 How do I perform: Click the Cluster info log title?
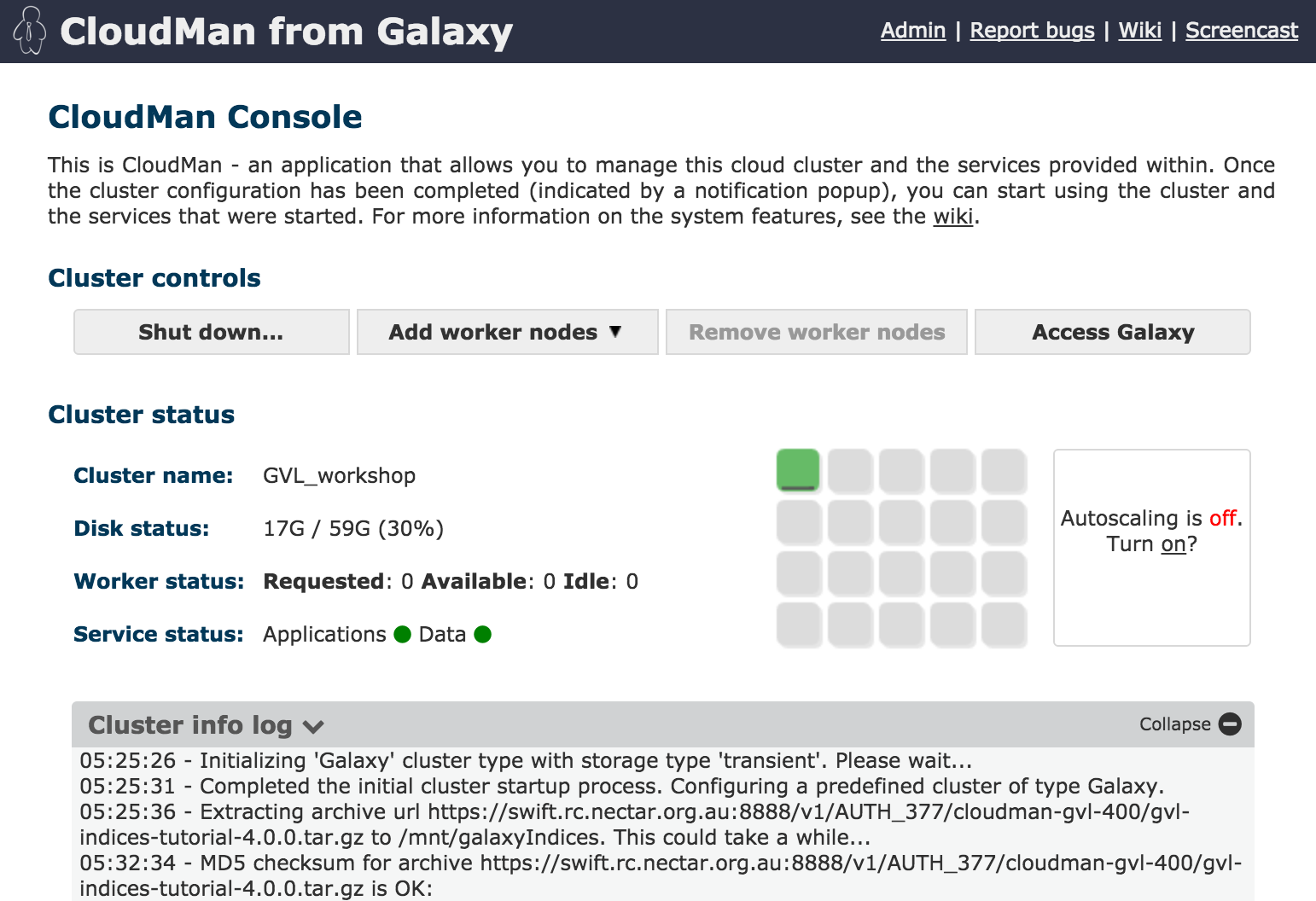coord(190,724)
